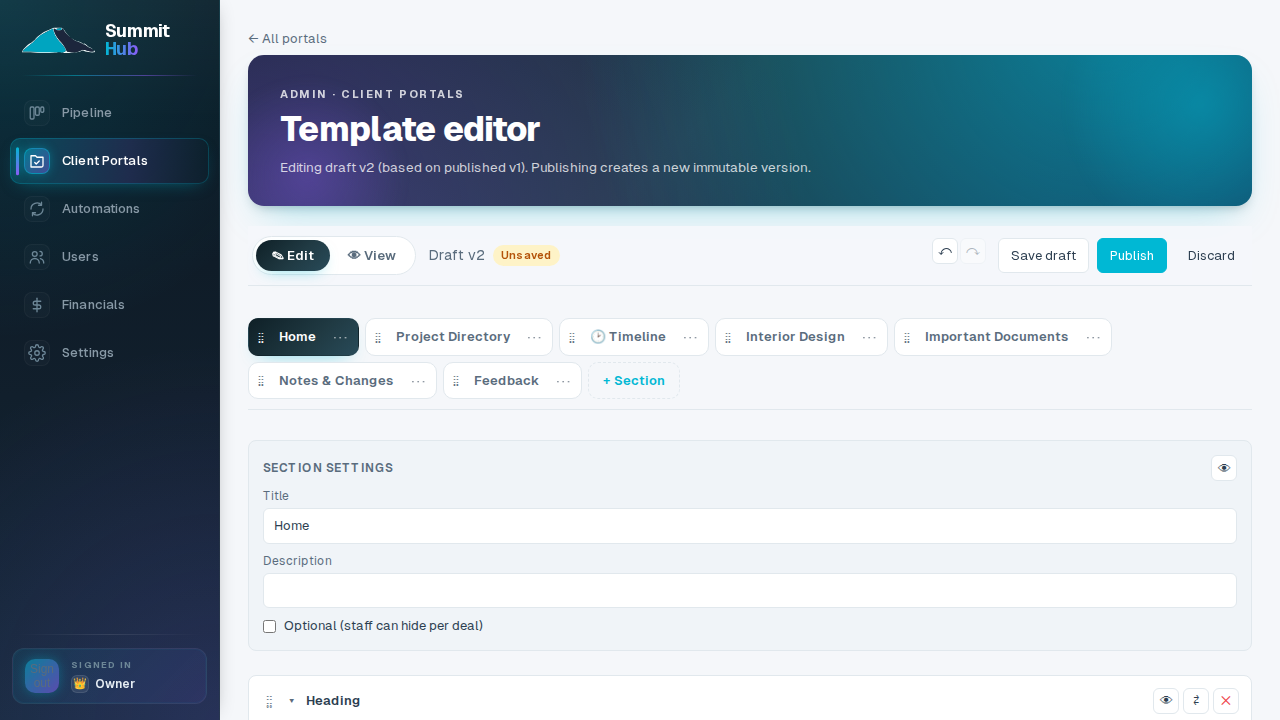The width and height of the screenshot is (1280, 720).
Task: Toggle Heading block visibility eye
Action: [1166, 701]
